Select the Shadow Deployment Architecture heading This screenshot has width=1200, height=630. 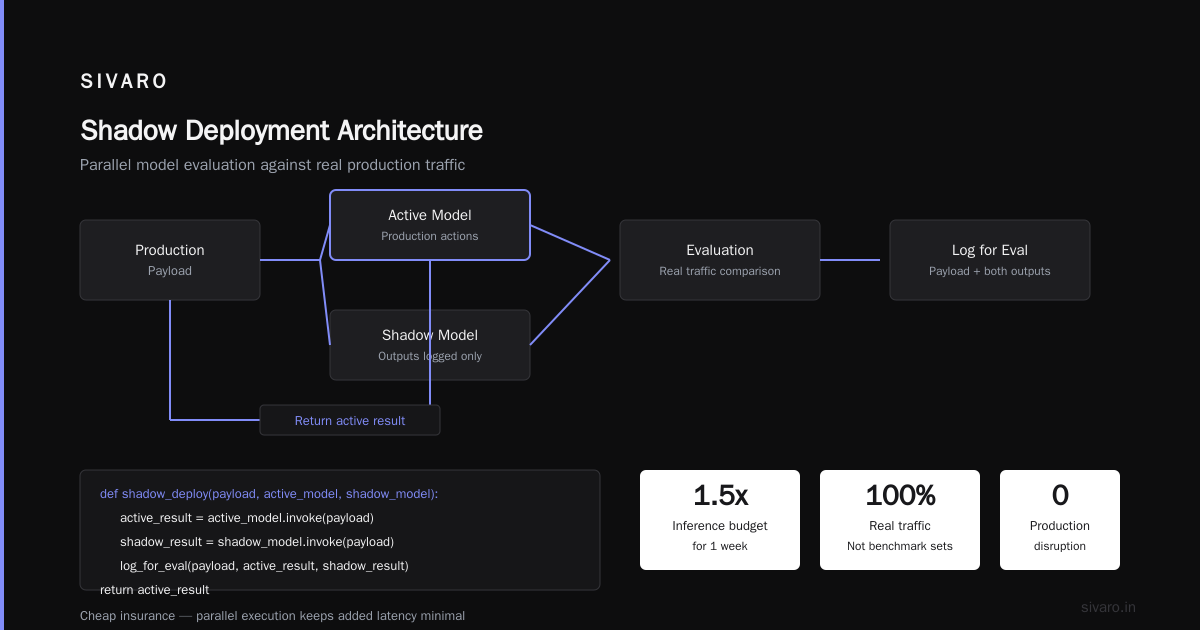tap(281, 130)
